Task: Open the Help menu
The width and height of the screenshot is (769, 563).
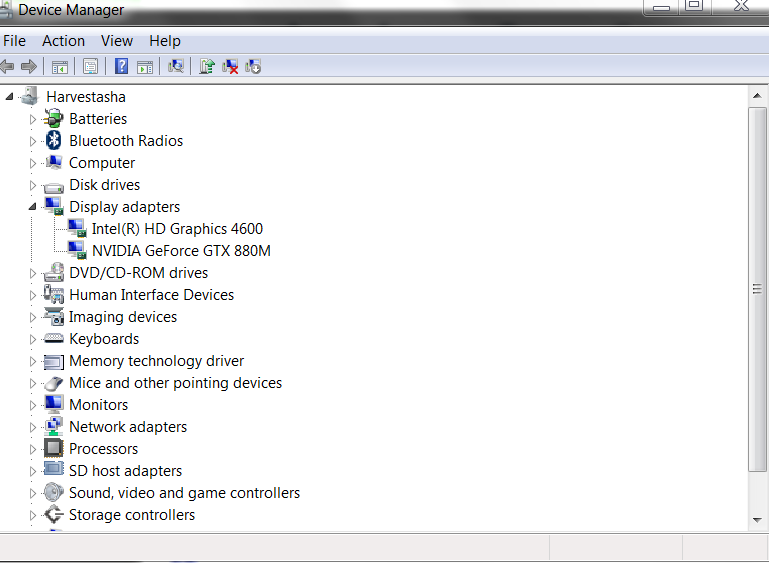Action: (165, 41)
